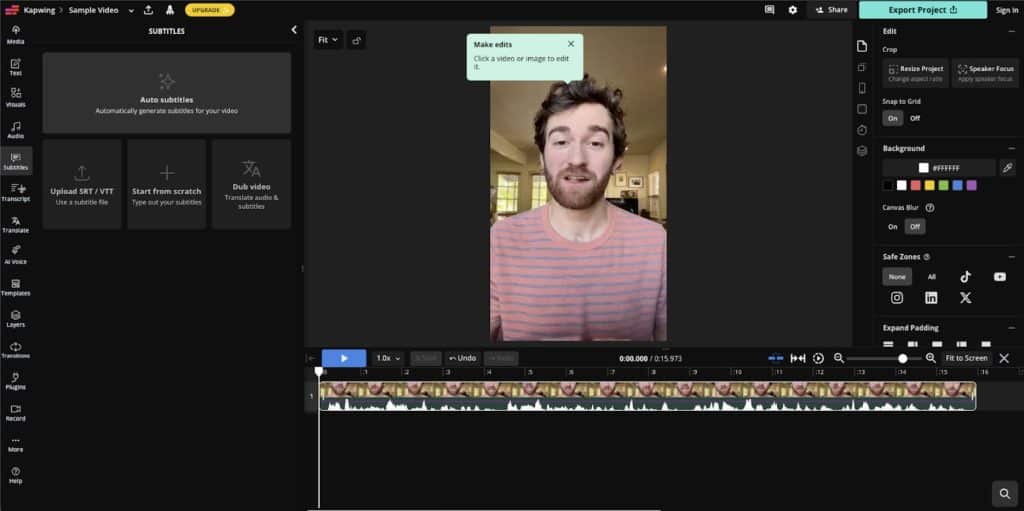The image size is (1024, 511).
Task: Open the More options in sidebar
Action: click(x=16, y=443)
